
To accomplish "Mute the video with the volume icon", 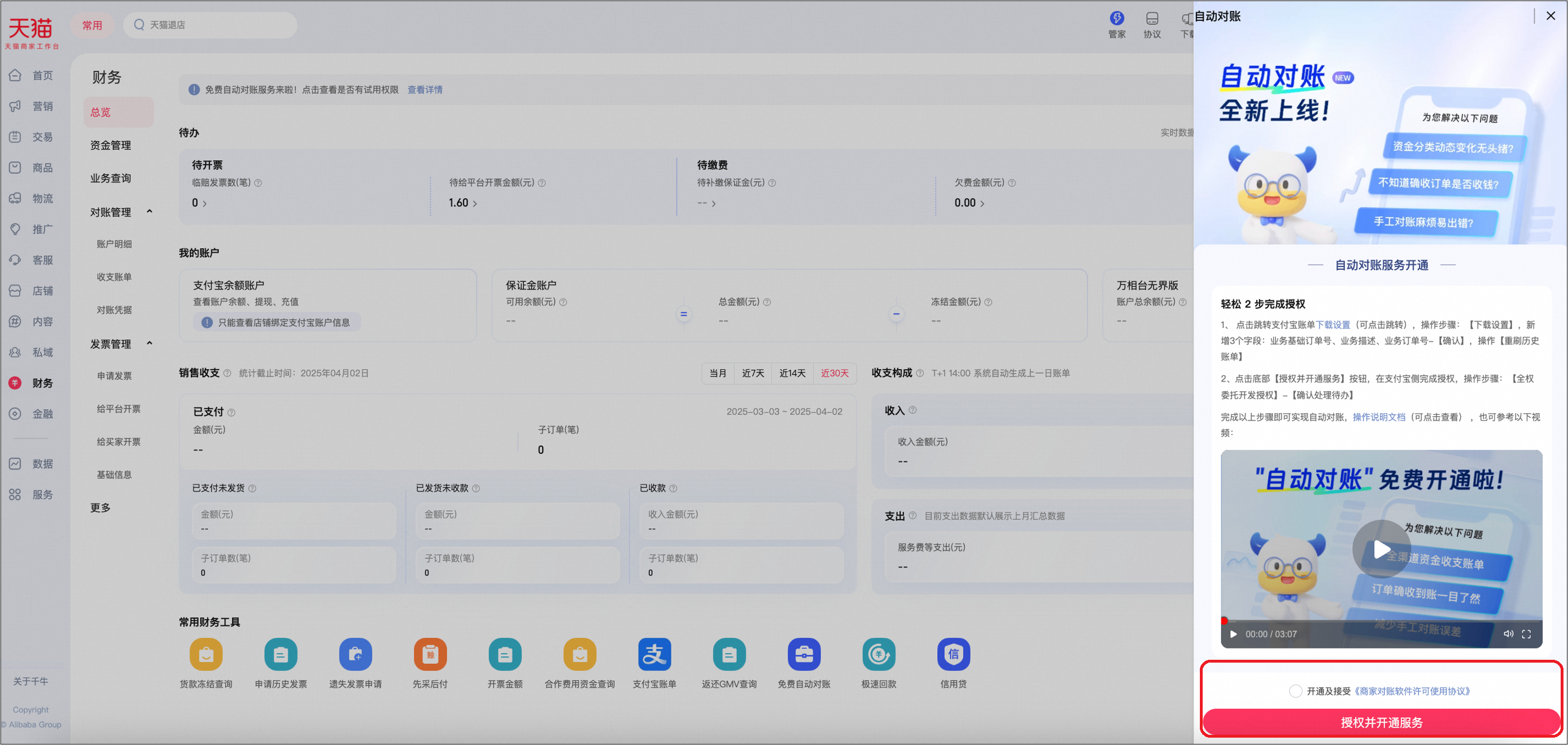I will (x=1508, y=634).
